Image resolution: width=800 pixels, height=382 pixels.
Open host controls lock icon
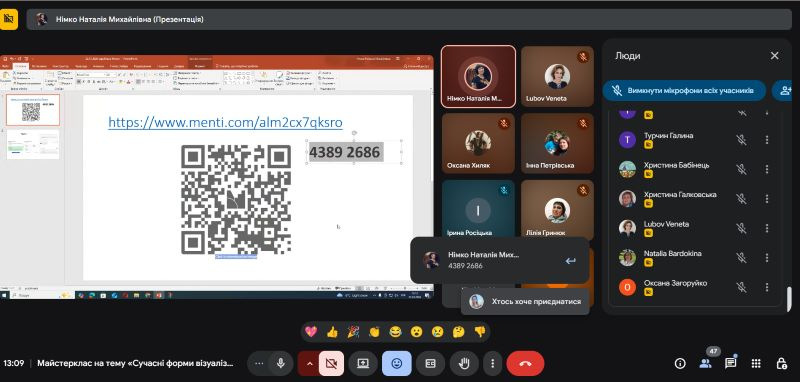click(781, 363)
